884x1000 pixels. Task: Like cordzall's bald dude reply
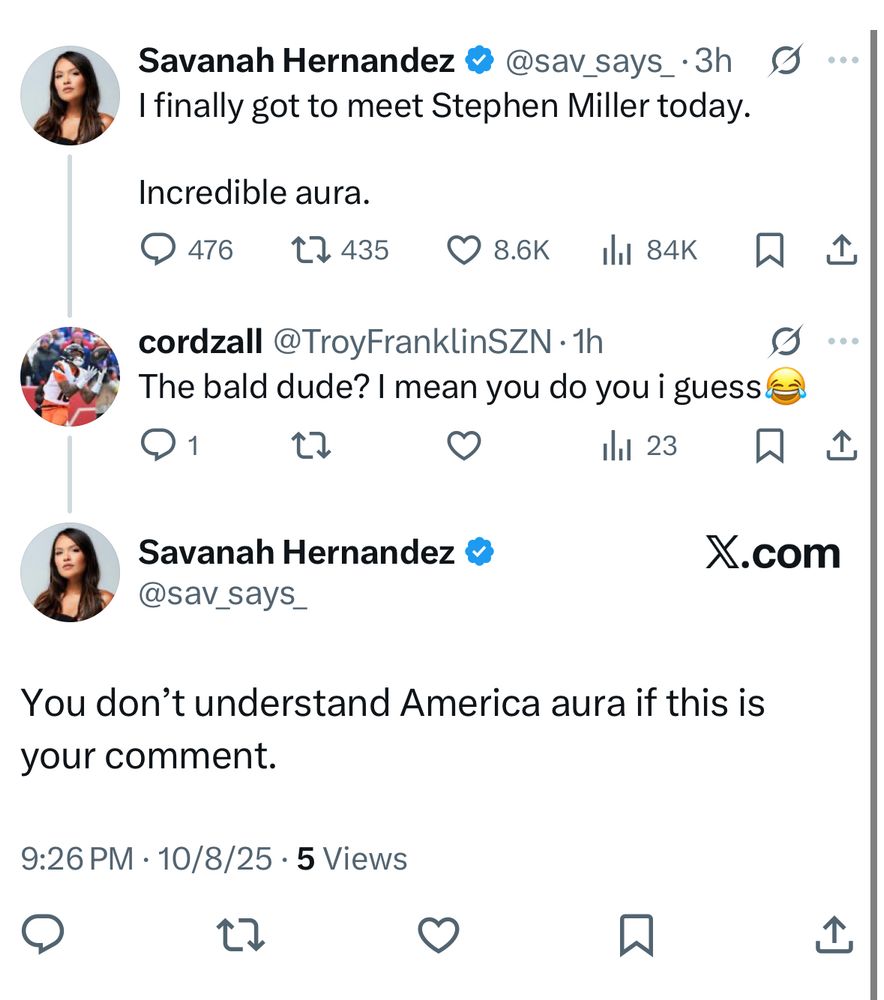coord(464,445)
